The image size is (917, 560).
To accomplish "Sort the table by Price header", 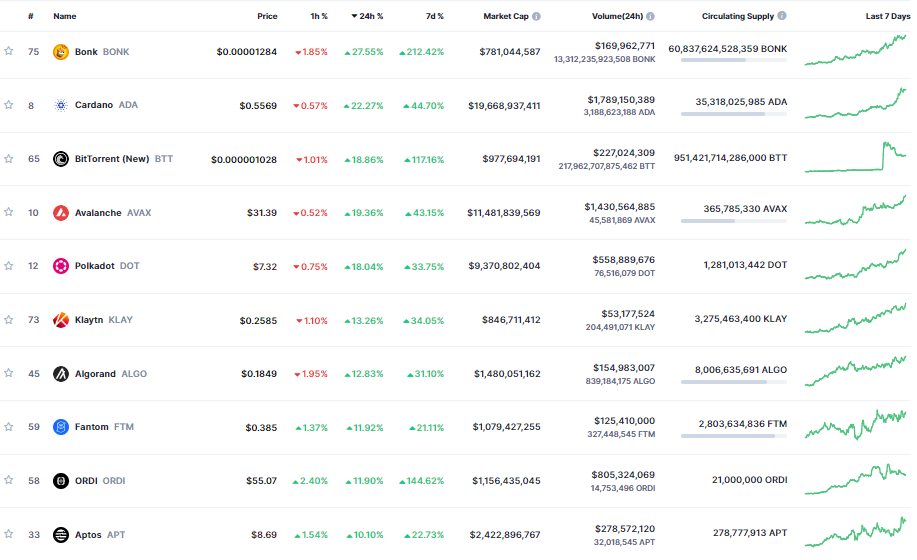I will point(267,17).
